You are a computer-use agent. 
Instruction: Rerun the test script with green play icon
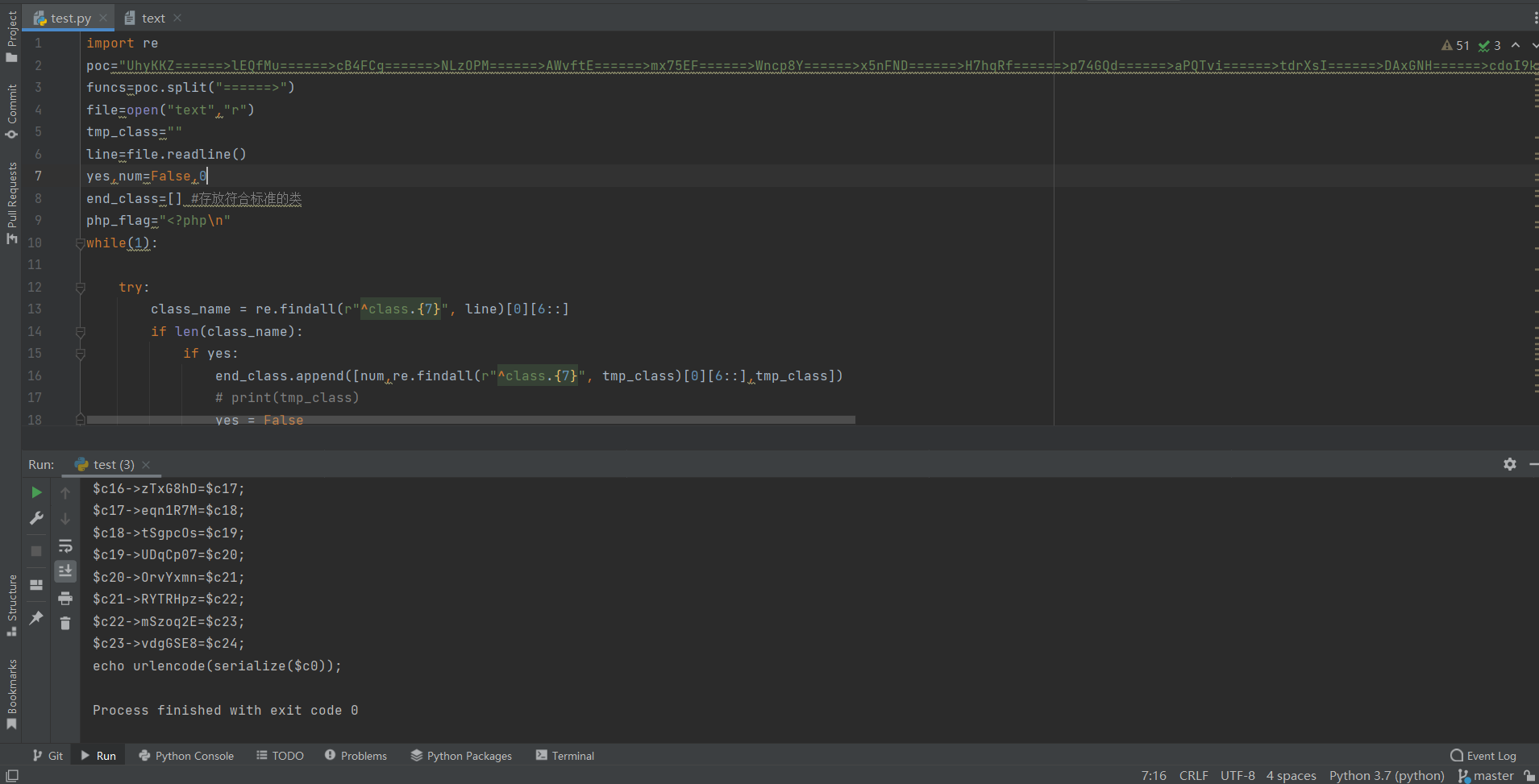coord(36,492)
